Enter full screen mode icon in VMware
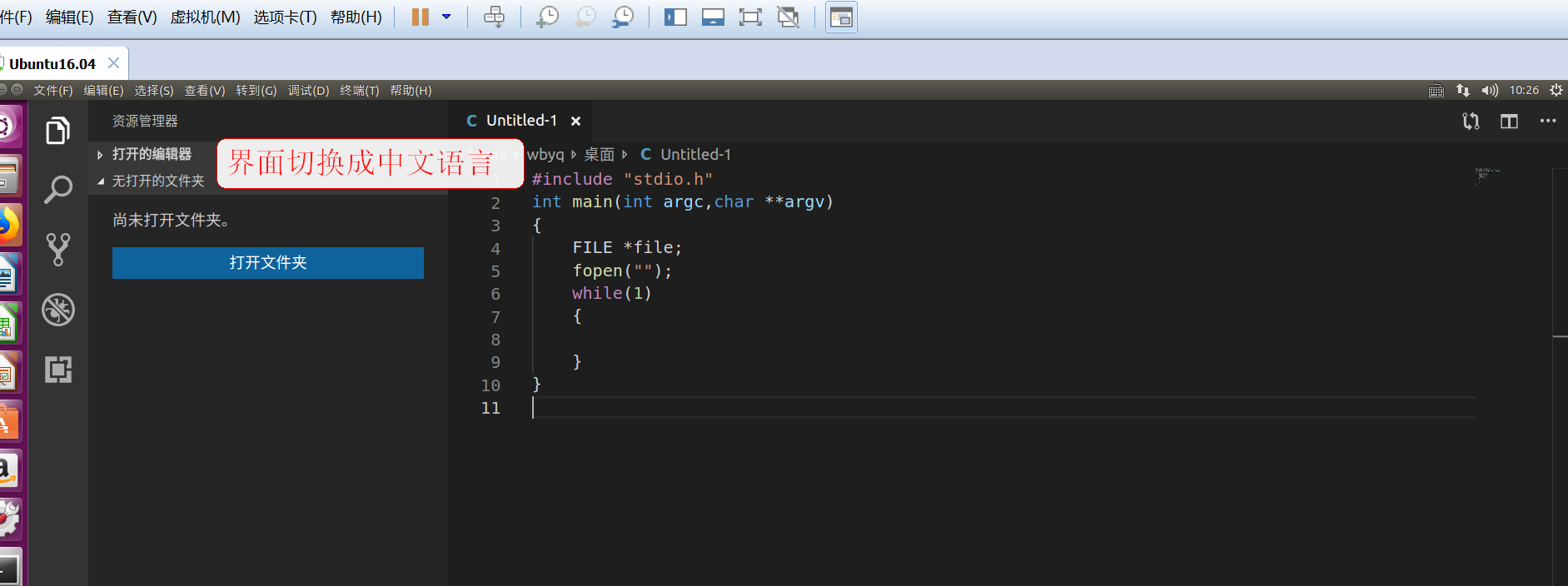Screen dimensions: 1568x586 pos(750,17)
